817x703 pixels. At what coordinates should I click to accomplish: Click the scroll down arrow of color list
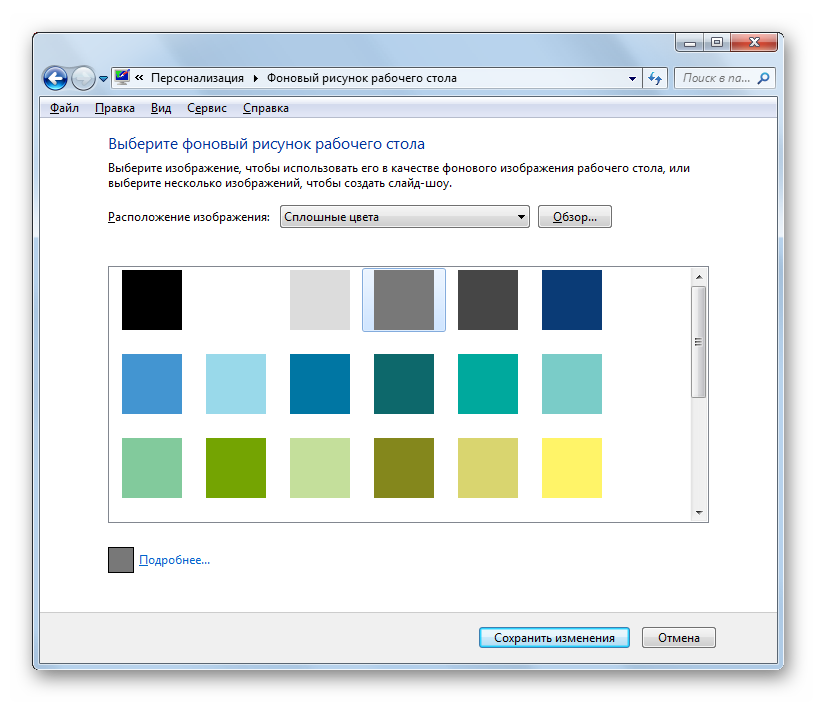tap(699, 513)
